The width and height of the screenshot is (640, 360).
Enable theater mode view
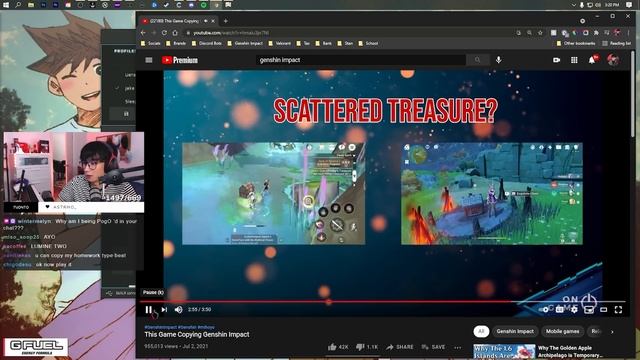(x=604, y=310)
